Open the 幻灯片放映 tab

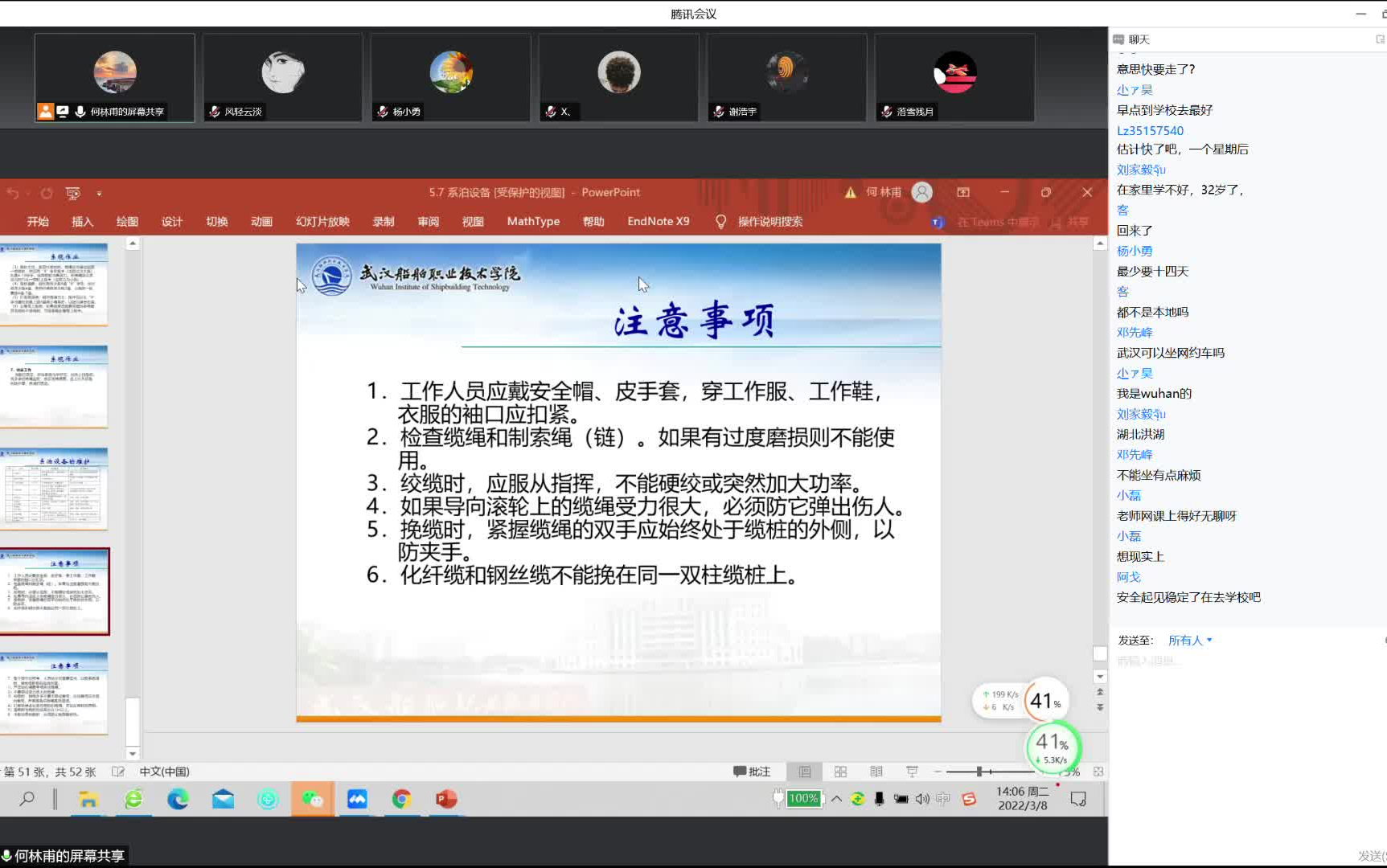point(322,222)
